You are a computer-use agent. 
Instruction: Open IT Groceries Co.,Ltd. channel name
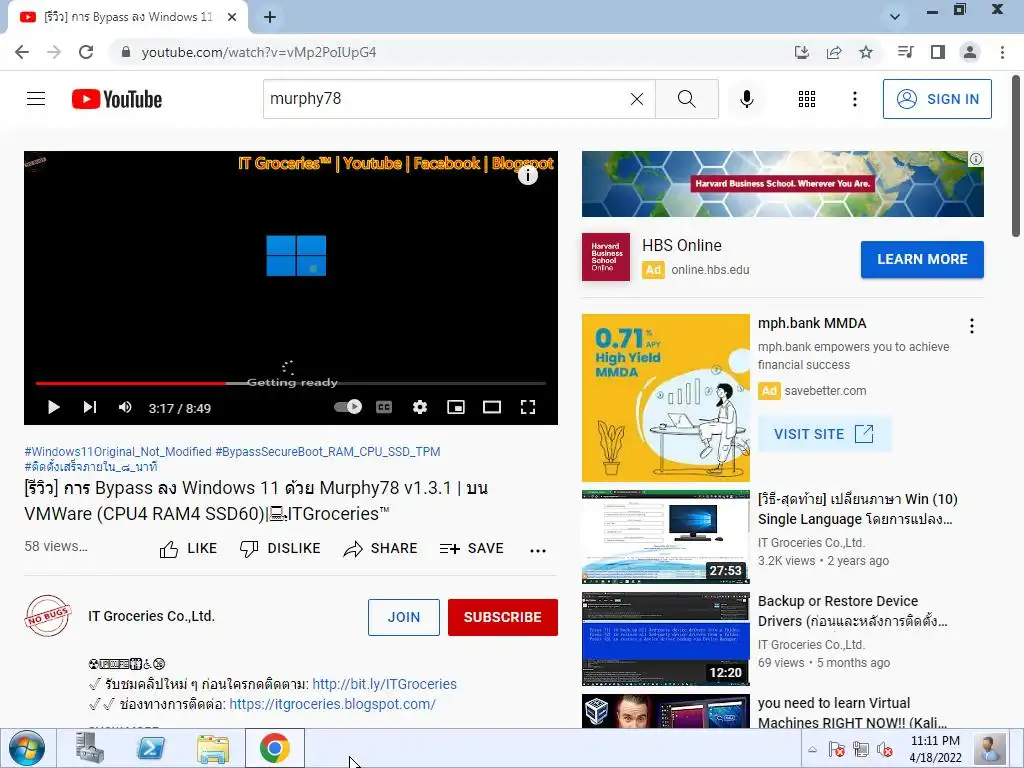pyautogui.click(x=152, y=616)
